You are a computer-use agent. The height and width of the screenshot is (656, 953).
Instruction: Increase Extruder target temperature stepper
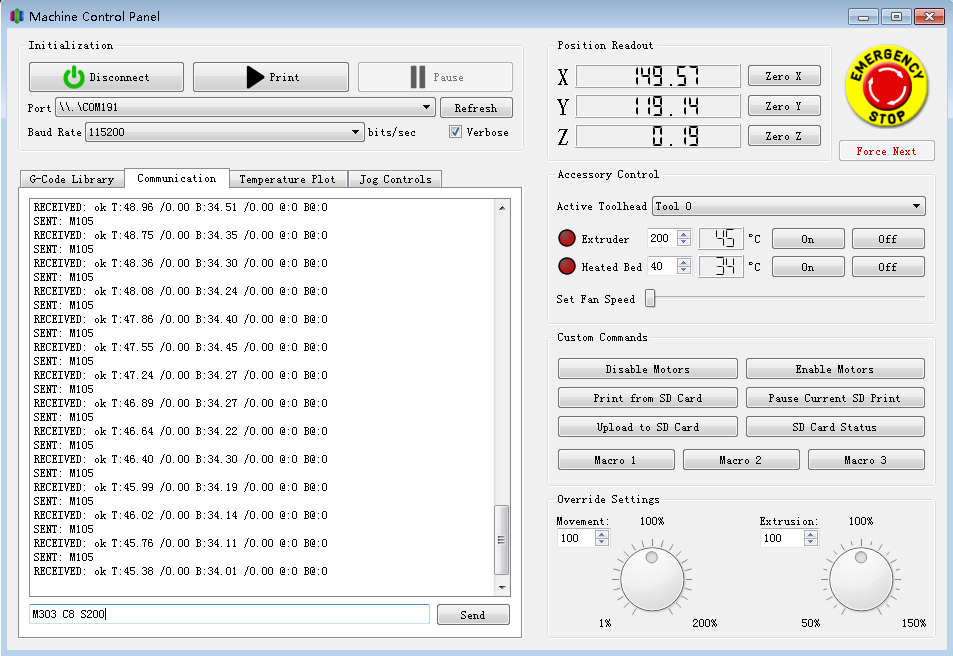point(684,234)
